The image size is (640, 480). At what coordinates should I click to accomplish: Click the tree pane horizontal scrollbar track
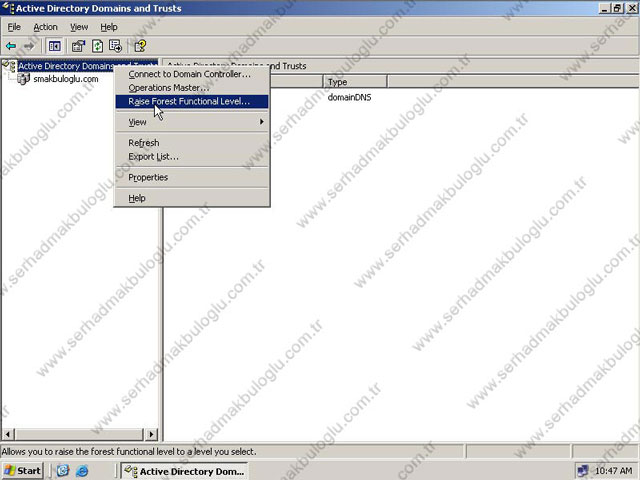pos(79,434)
